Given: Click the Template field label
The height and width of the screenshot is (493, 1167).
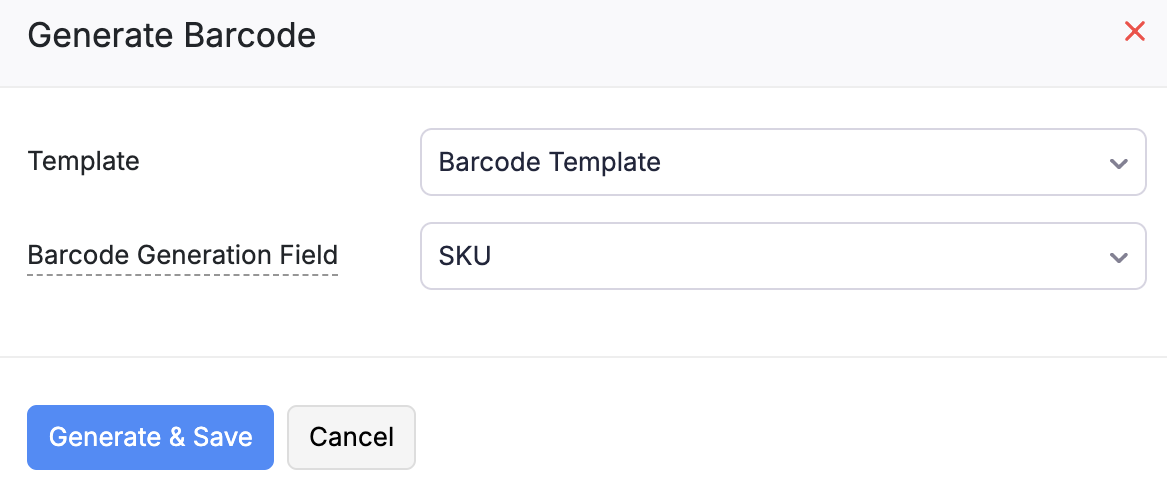Looking at the screenshot, I should pyautogui.click(x=84, y=160).
